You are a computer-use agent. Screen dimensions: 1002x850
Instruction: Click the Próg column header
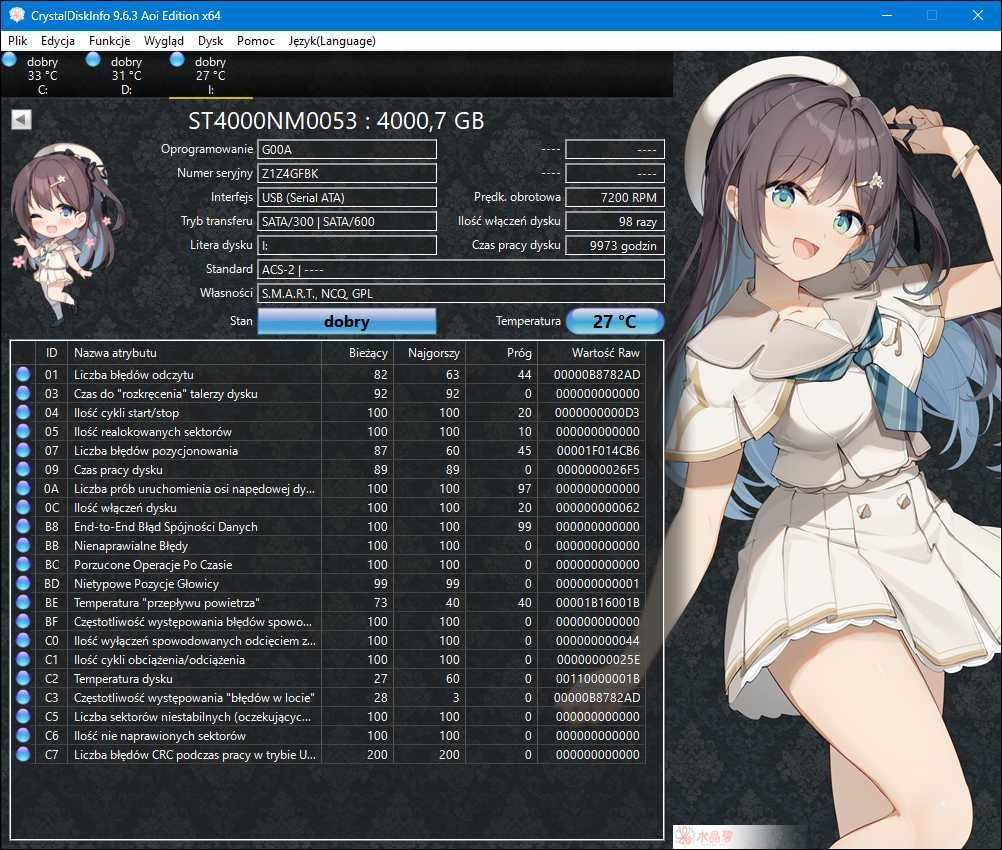point(501,353)
